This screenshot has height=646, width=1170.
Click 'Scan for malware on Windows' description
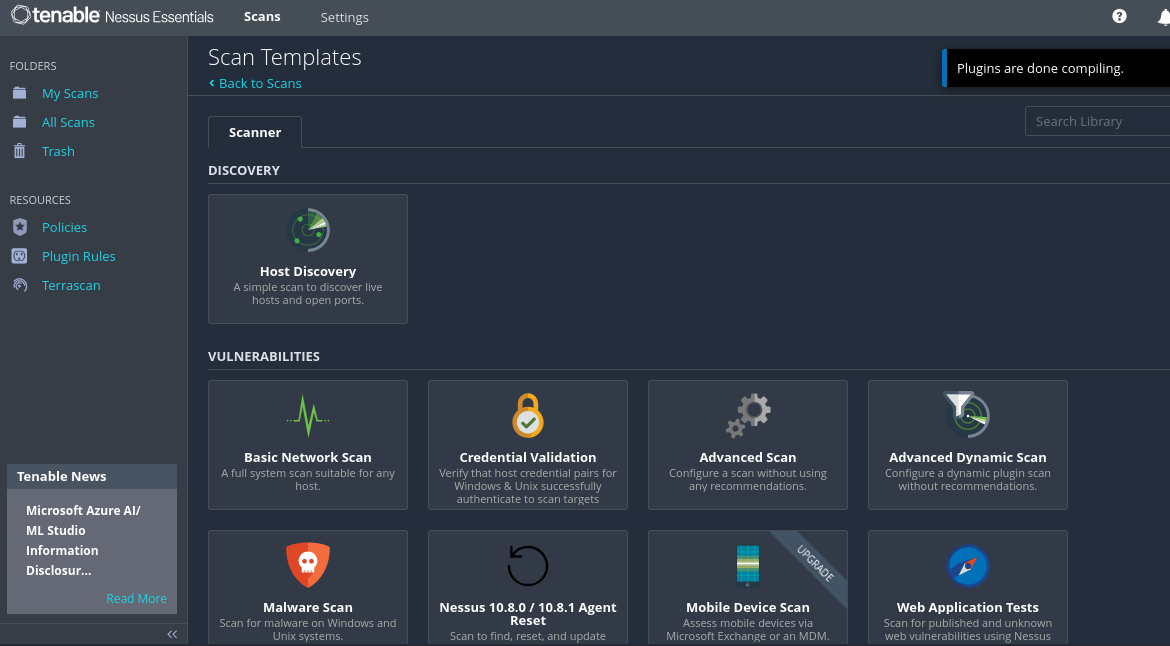(x=307, y=630)
